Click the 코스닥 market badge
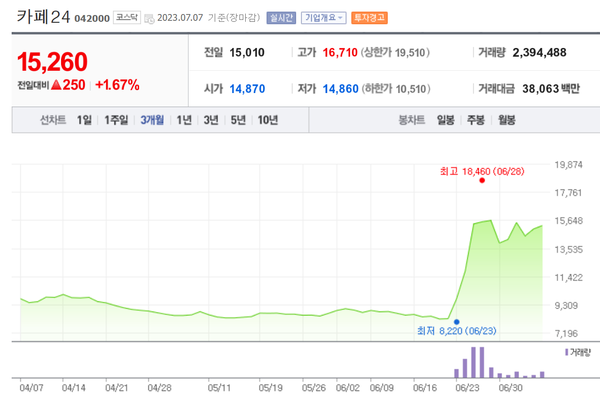Image resolution: width=600 pixels, height=407 pixels. coord(126,18)
